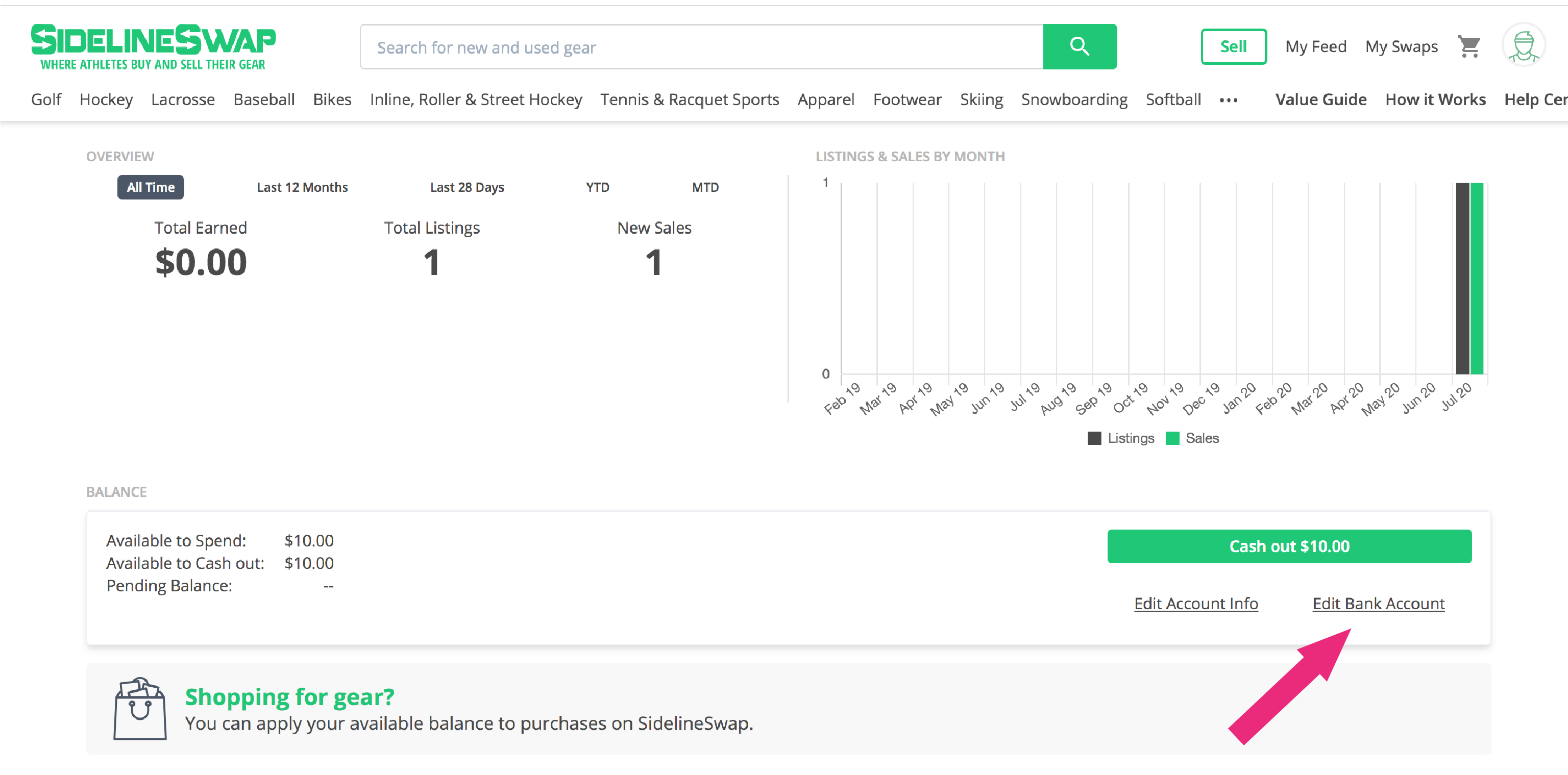Toggle the Listings legend swatch
Screen dimensions: 1568x775
[x=1094, y=438]
